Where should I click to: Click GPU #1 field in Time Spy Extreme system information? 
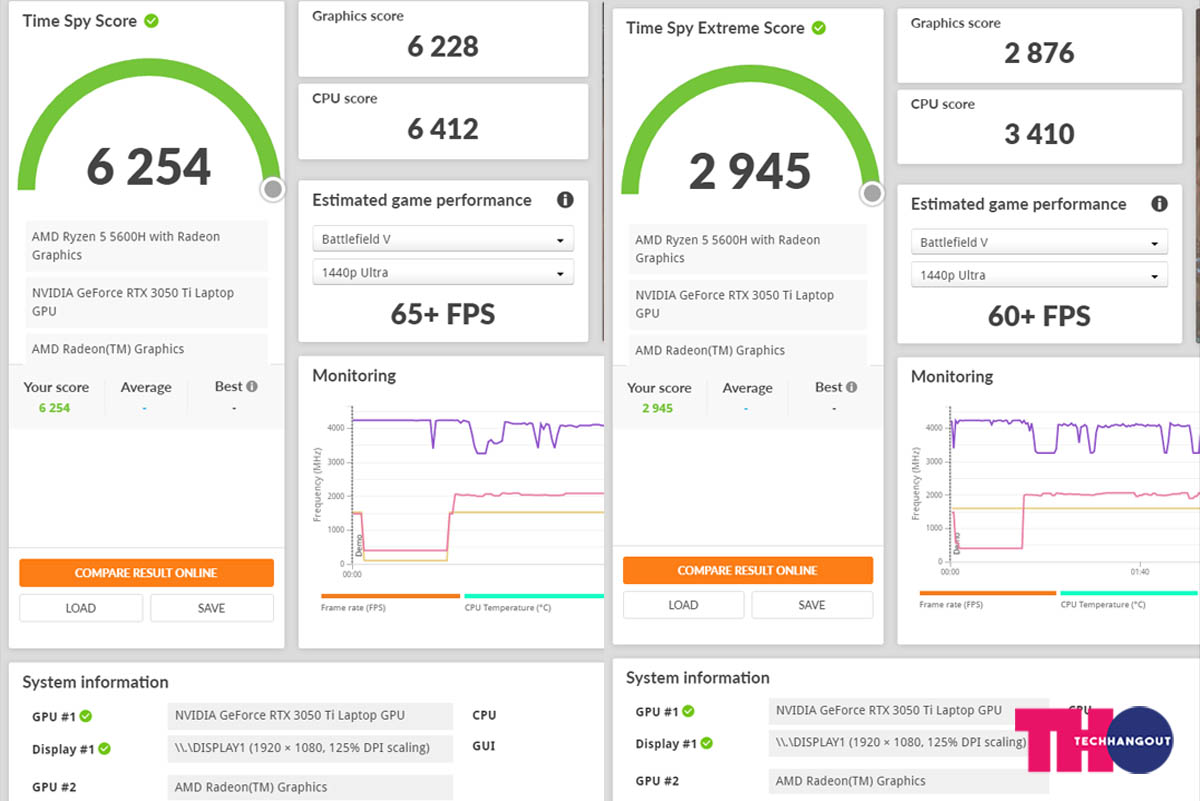[909, 710]
